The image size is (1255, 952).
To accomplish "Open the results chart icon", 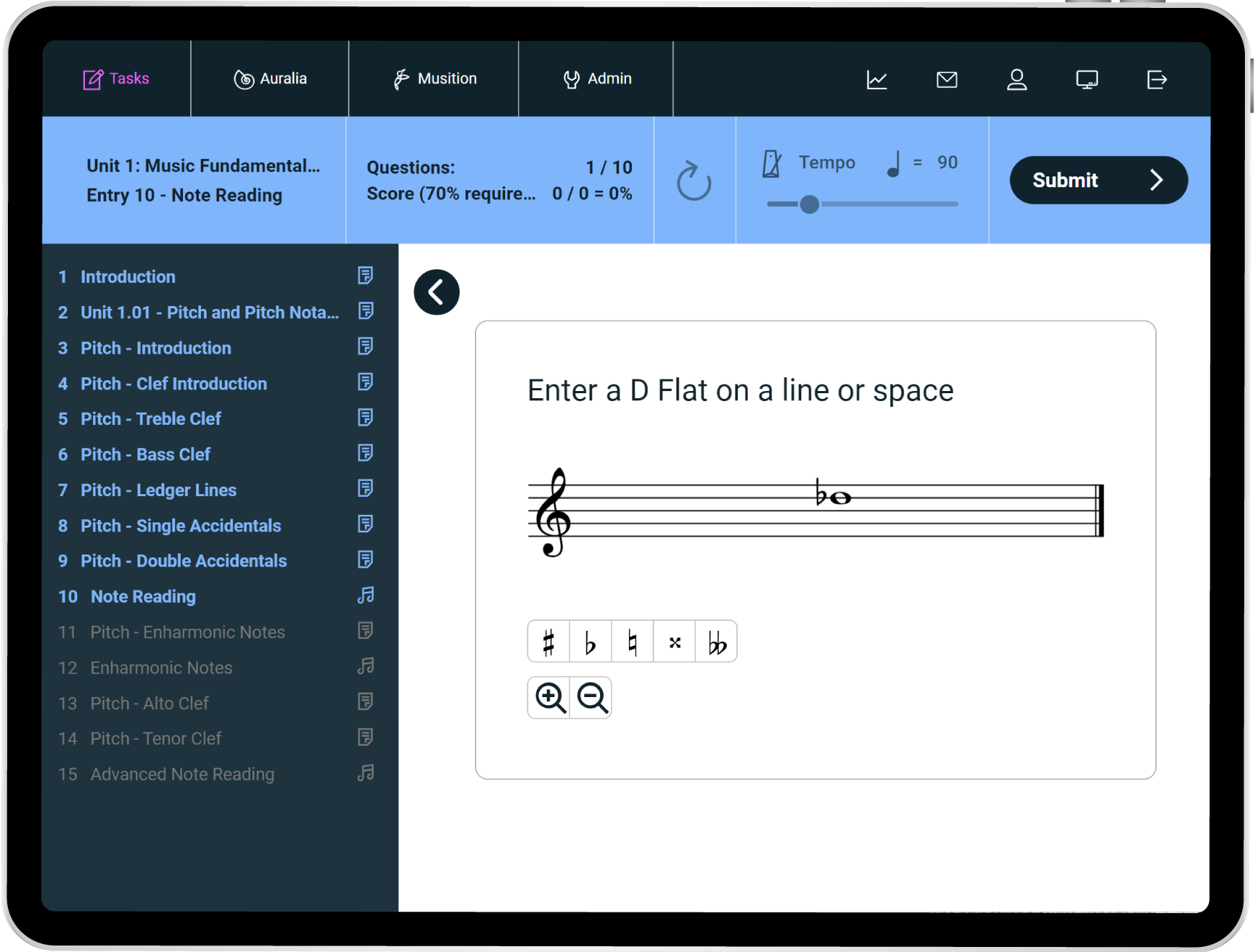I will [x=877, y=79].
